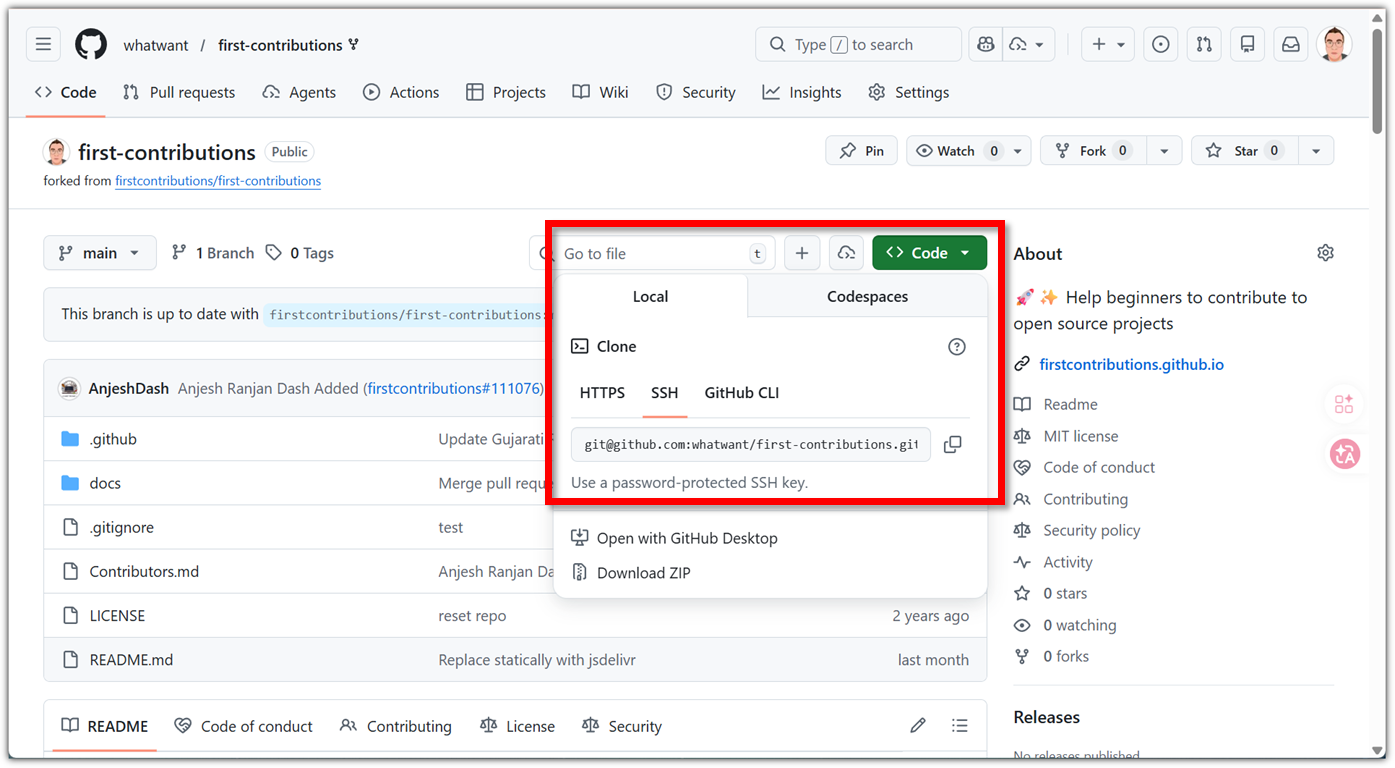This screenshot has width=1395, height=768.
Task: Expand the Fork options dropdown arrow
Action: (1164, 151)
